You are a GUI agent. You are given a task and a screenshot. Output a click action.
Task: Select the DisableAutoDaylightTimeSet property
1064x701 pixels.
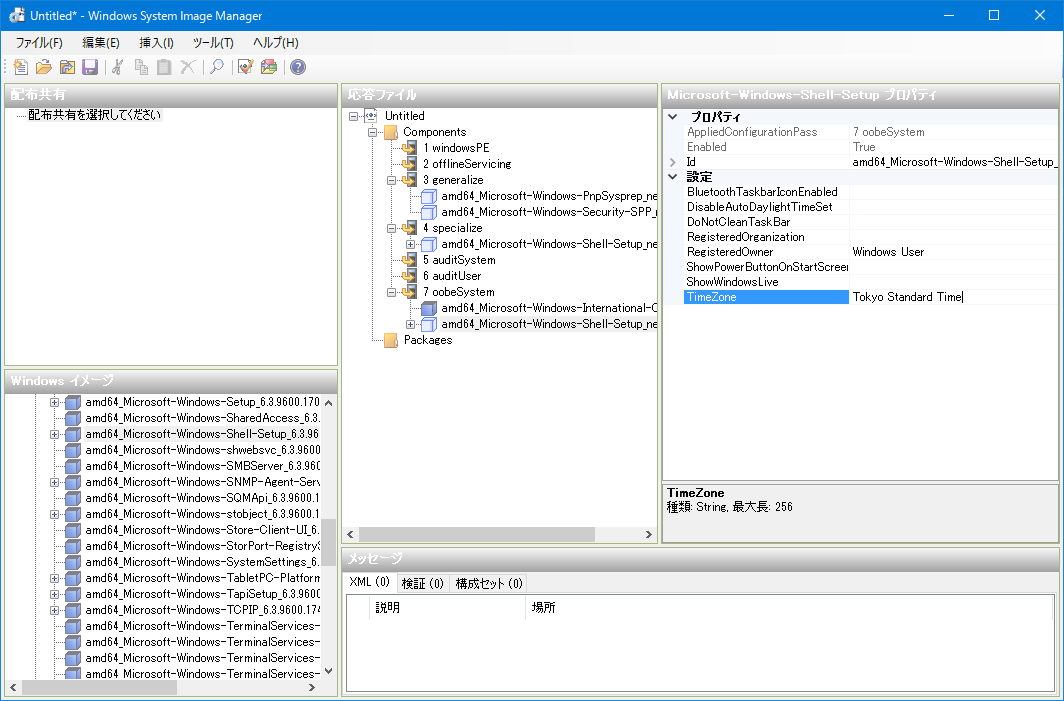[x=759, y=207]
